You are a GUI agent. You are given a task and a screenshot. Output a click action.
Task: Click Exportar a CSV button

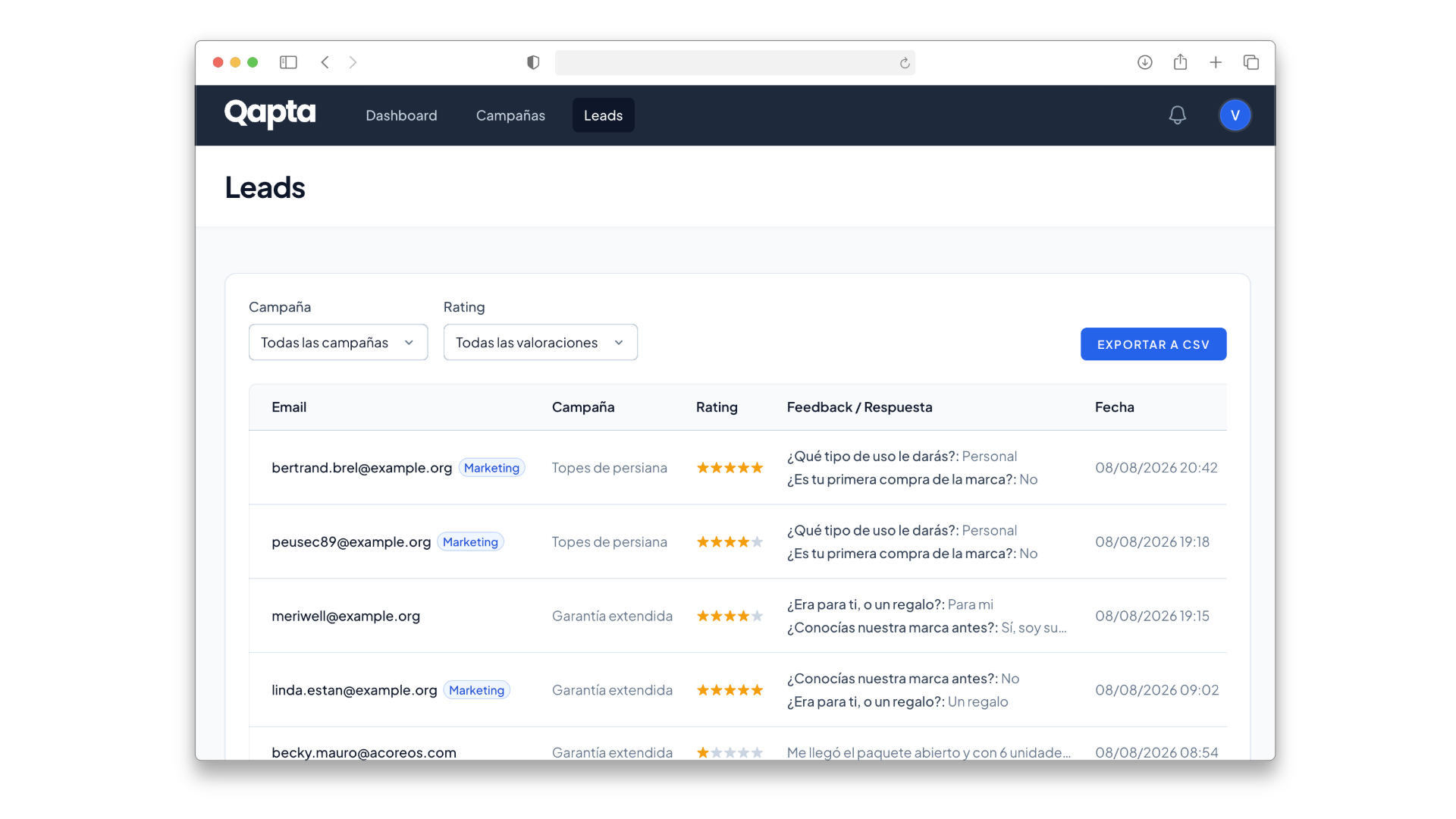point(1153,344)
